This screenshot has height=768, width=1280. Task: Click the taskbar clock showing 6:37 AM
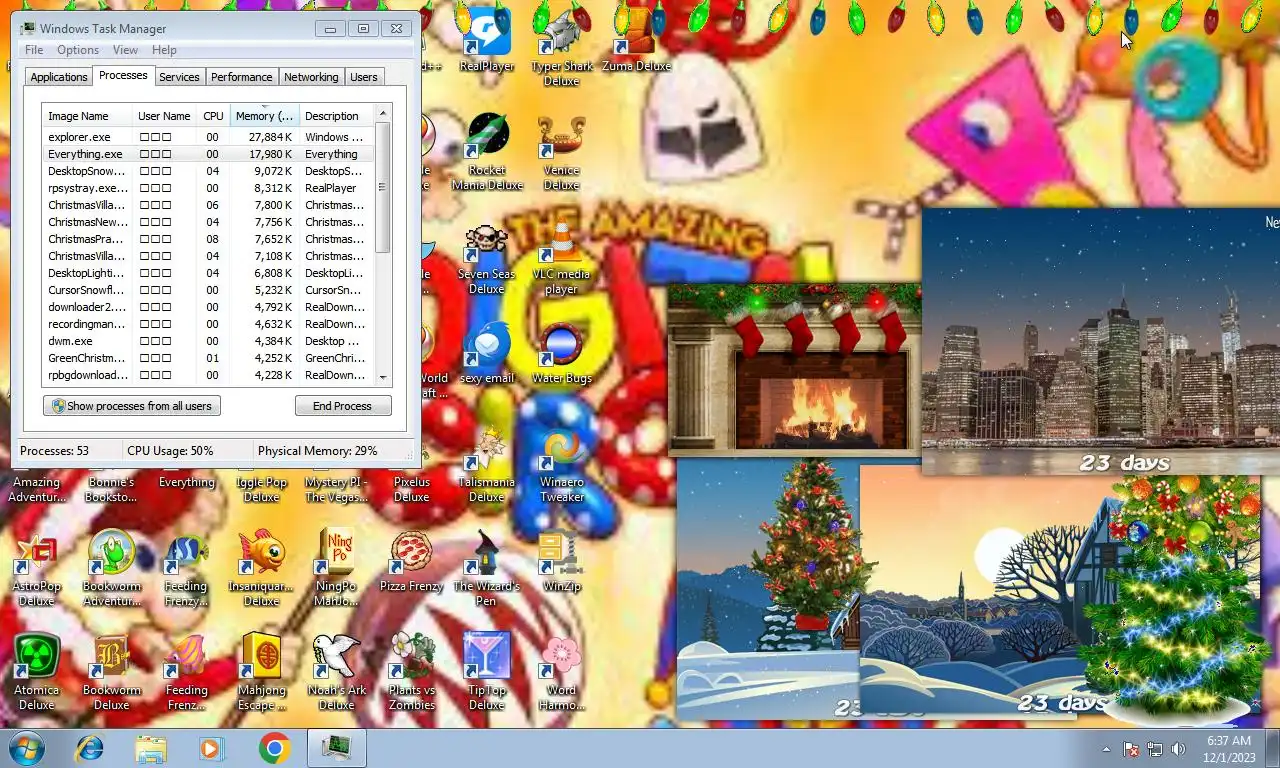1227,749
